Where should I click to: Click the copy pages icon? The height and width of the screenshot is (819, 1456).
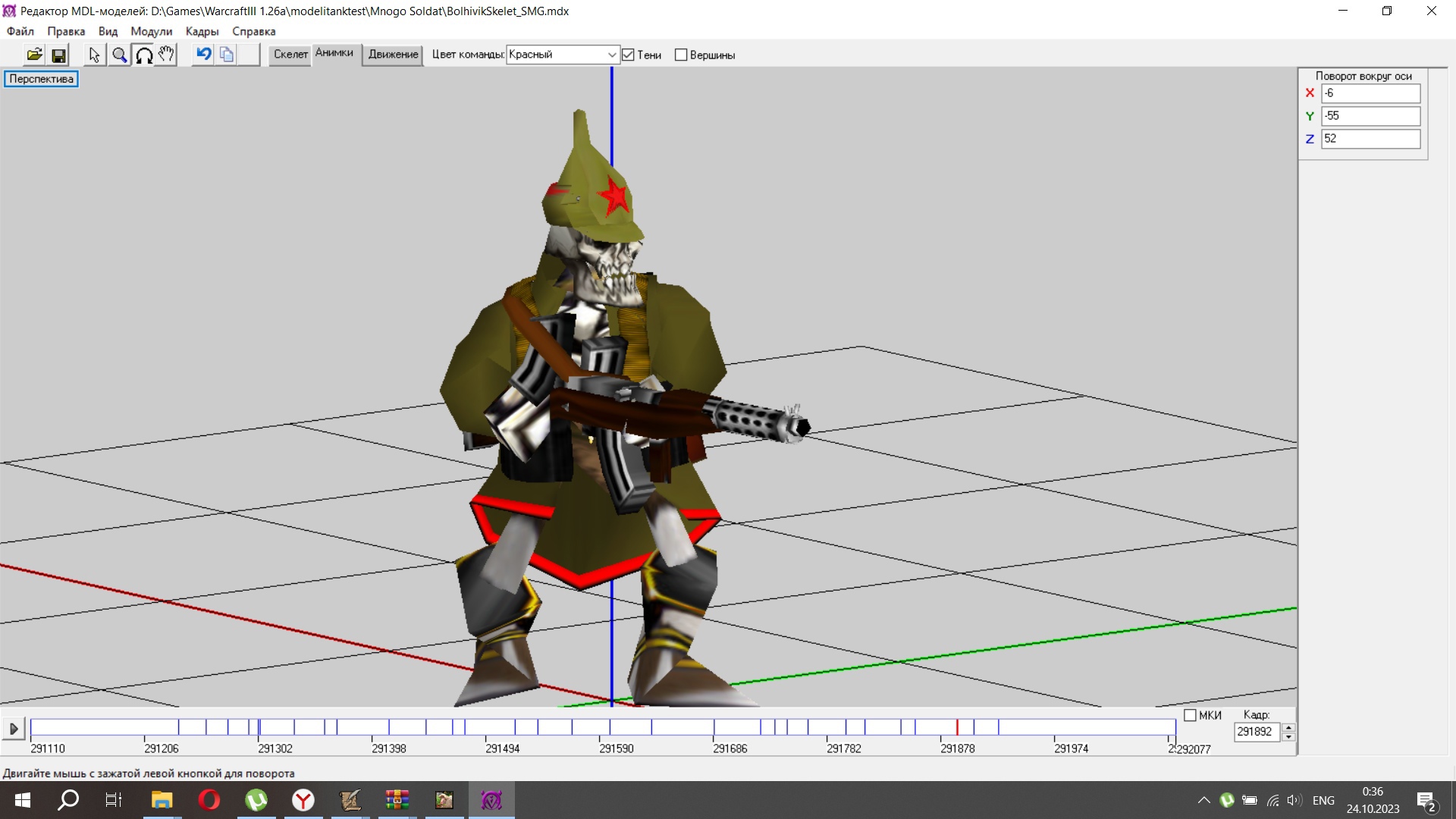[x=227, y=55]
